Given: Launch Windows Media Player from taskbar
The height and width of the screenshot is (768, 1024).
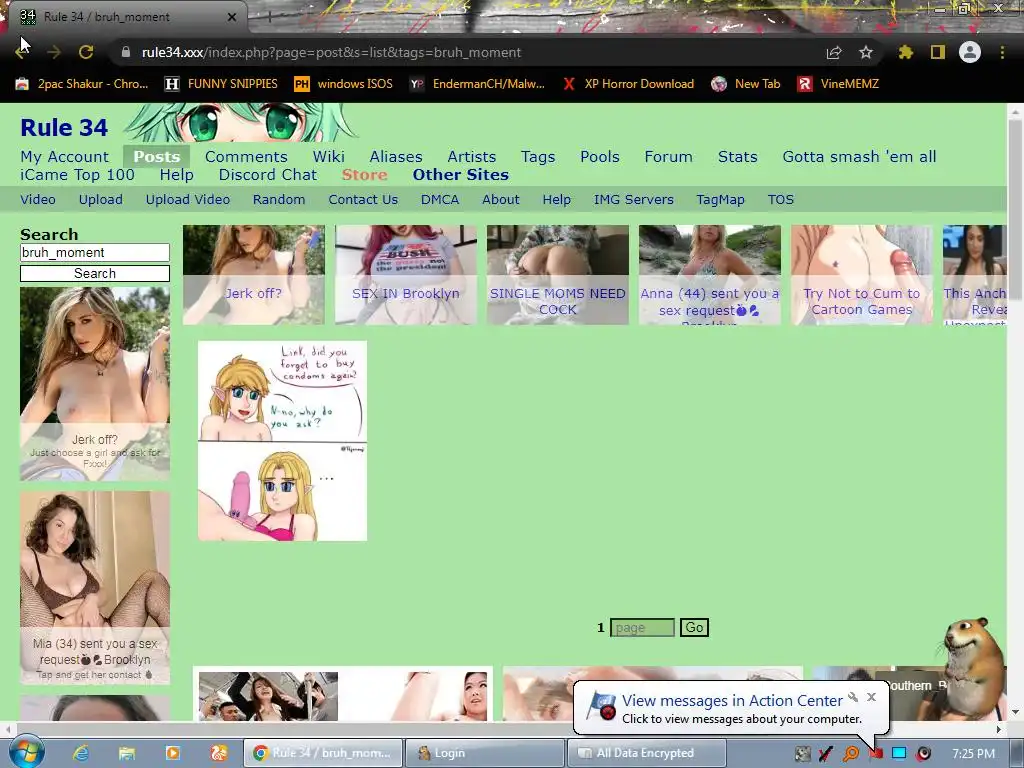Looking at the screenshot, I should point(173,753).
